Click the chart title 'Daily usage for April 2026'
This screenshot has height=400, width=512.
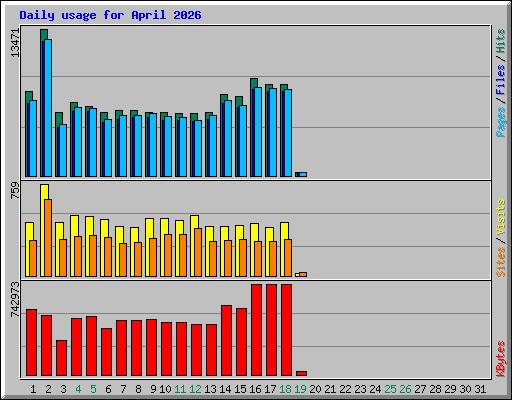110,15
